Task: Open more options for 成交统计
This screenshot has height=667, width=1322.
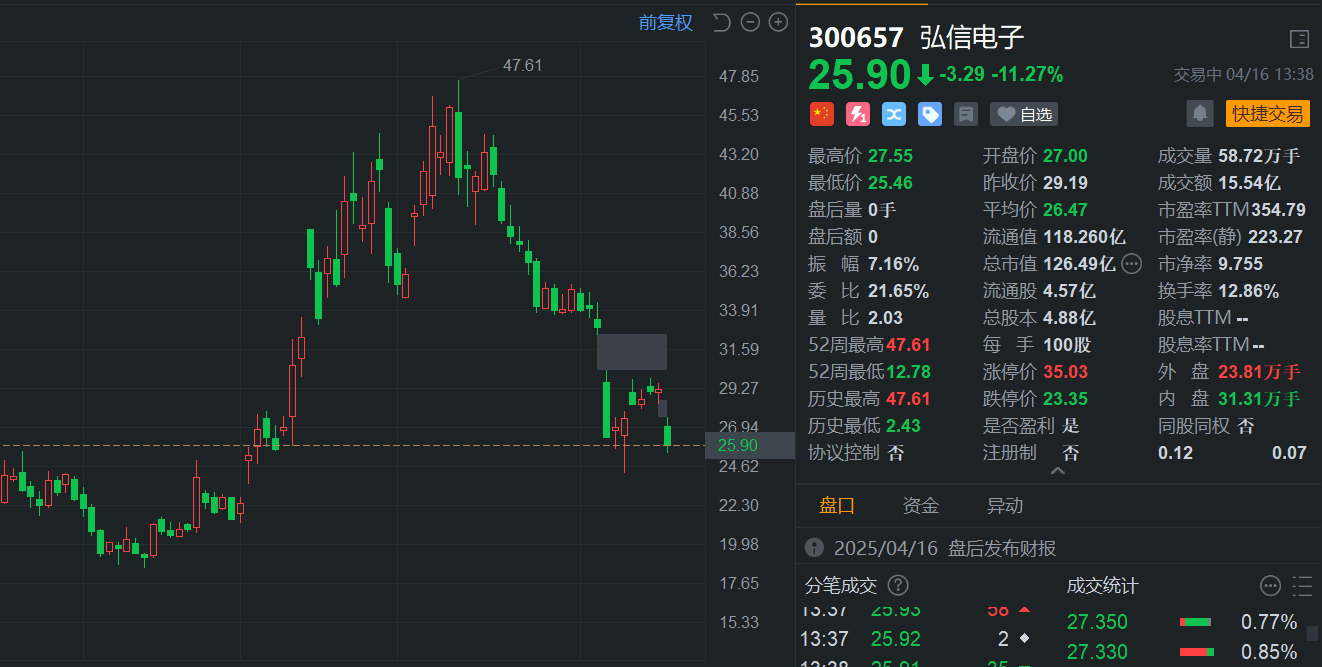Action: click(x=1270, y=585)
